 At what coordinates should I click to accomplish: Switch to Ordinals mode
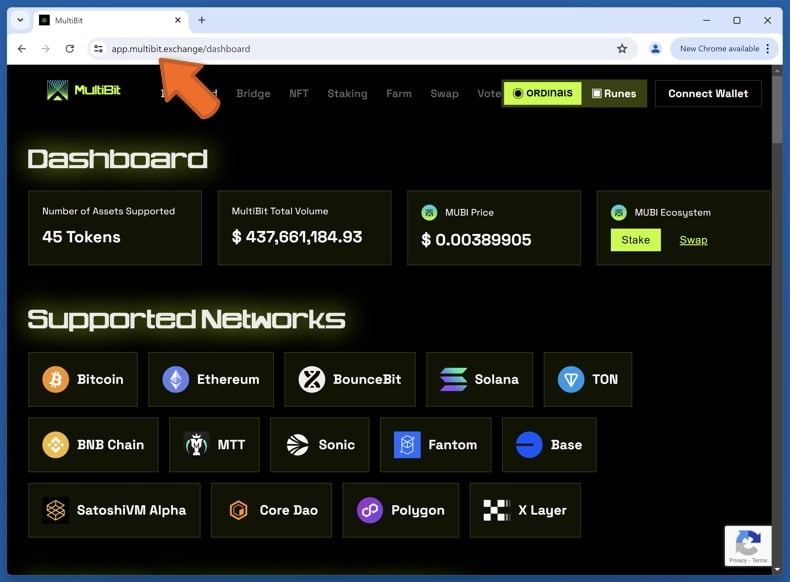pos(542,93)
